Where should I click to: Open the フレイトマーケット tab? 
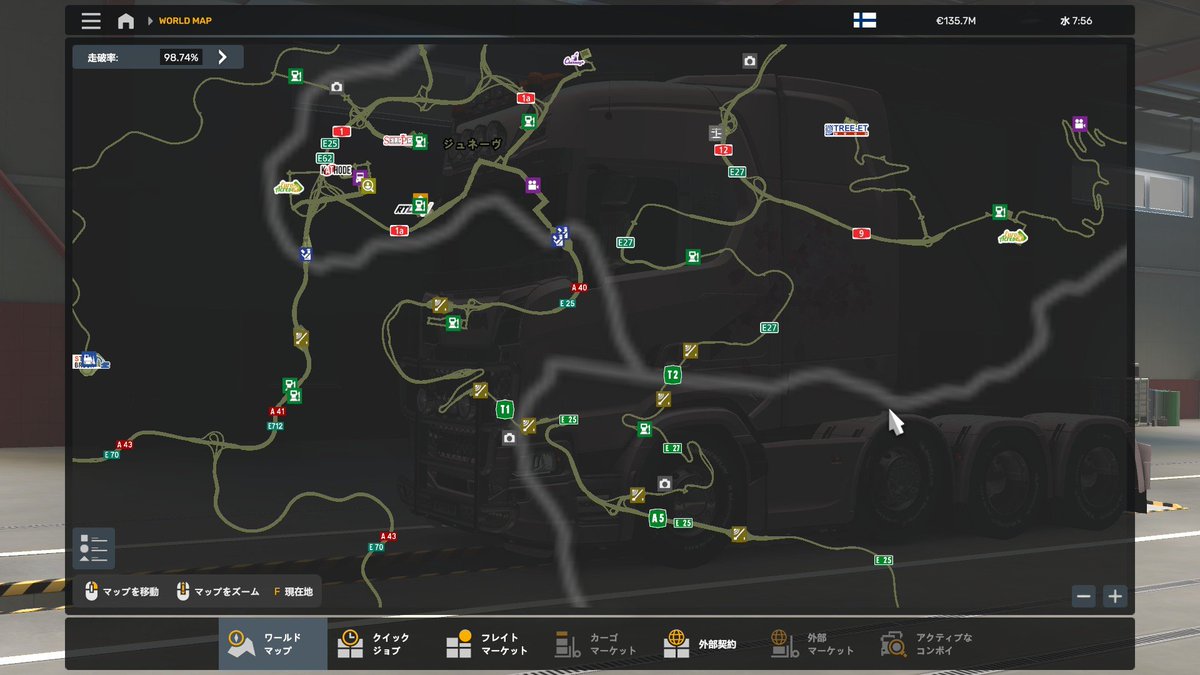tap(489, 644)
